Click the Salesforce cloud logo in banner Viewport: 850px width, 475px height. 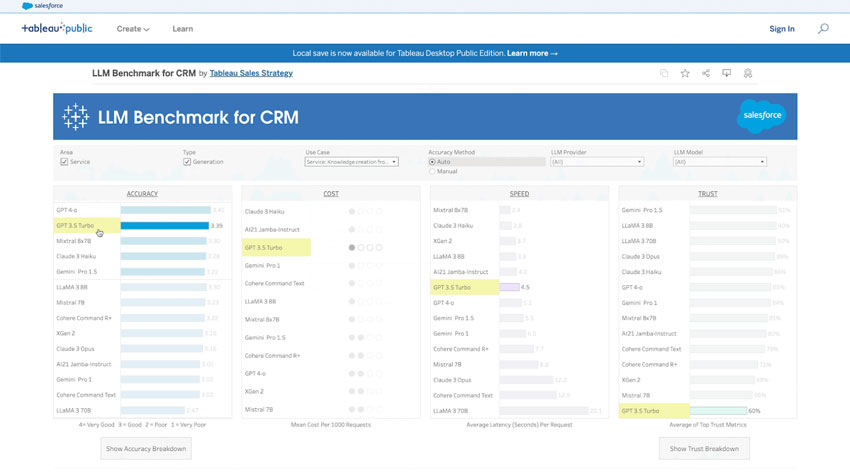762,115
